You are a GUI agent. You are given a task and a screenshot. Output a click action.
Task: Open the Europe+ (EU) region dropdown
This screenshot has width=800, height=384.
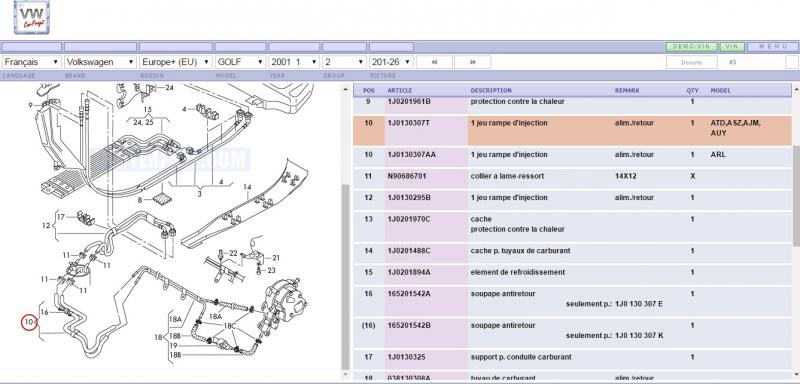point(176,62)
